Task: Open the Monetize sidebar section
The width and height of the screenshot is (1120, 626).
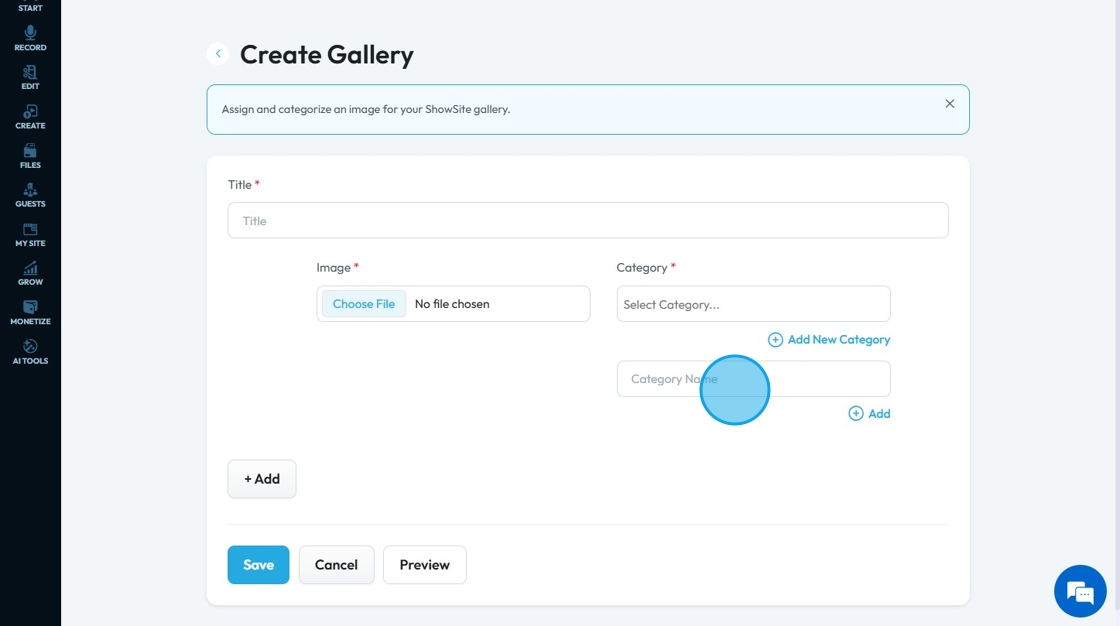Action: pos(30,313)
